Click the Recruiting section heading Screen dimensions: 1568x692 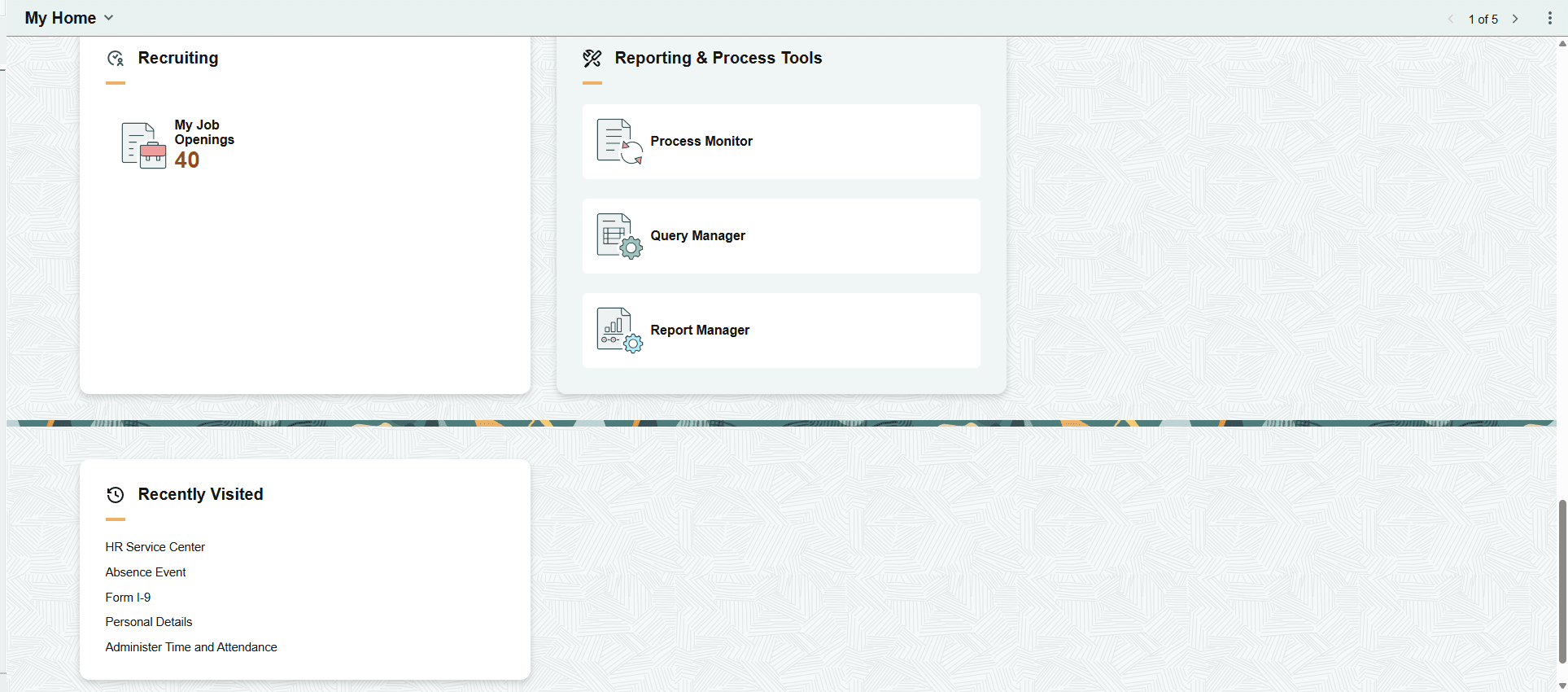(178, 58)
